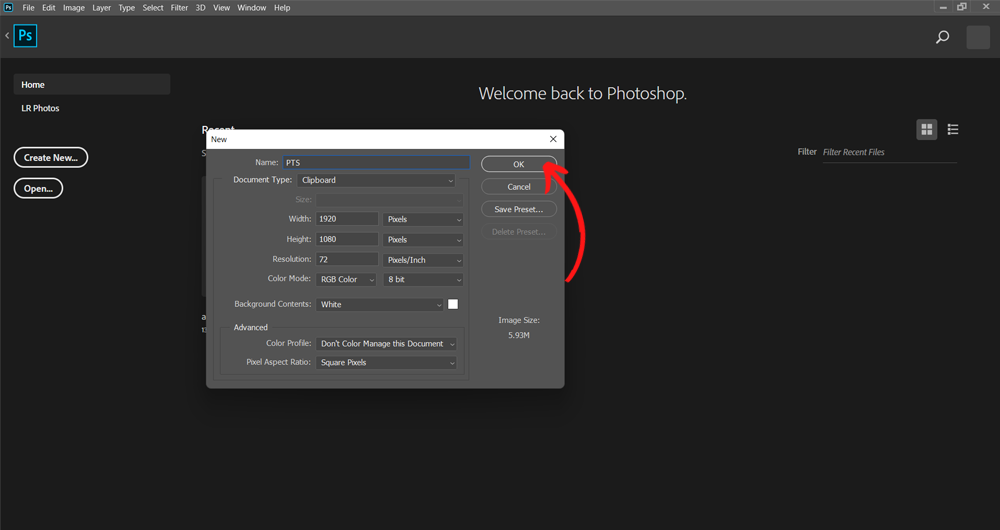
Task: Pick the white background color swatch
Action: (x=453, y=304)
